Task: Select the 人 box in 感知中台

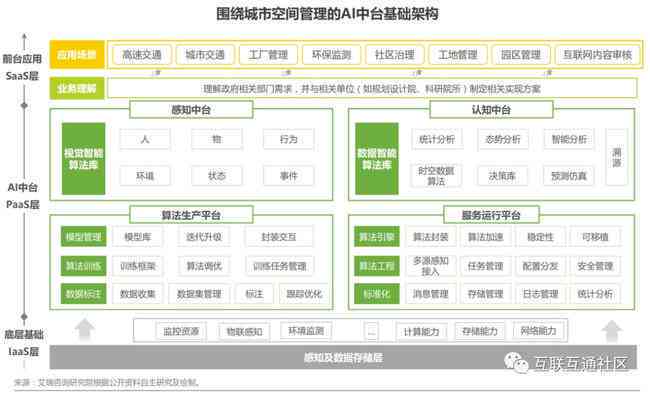Action: click(145, 139)
